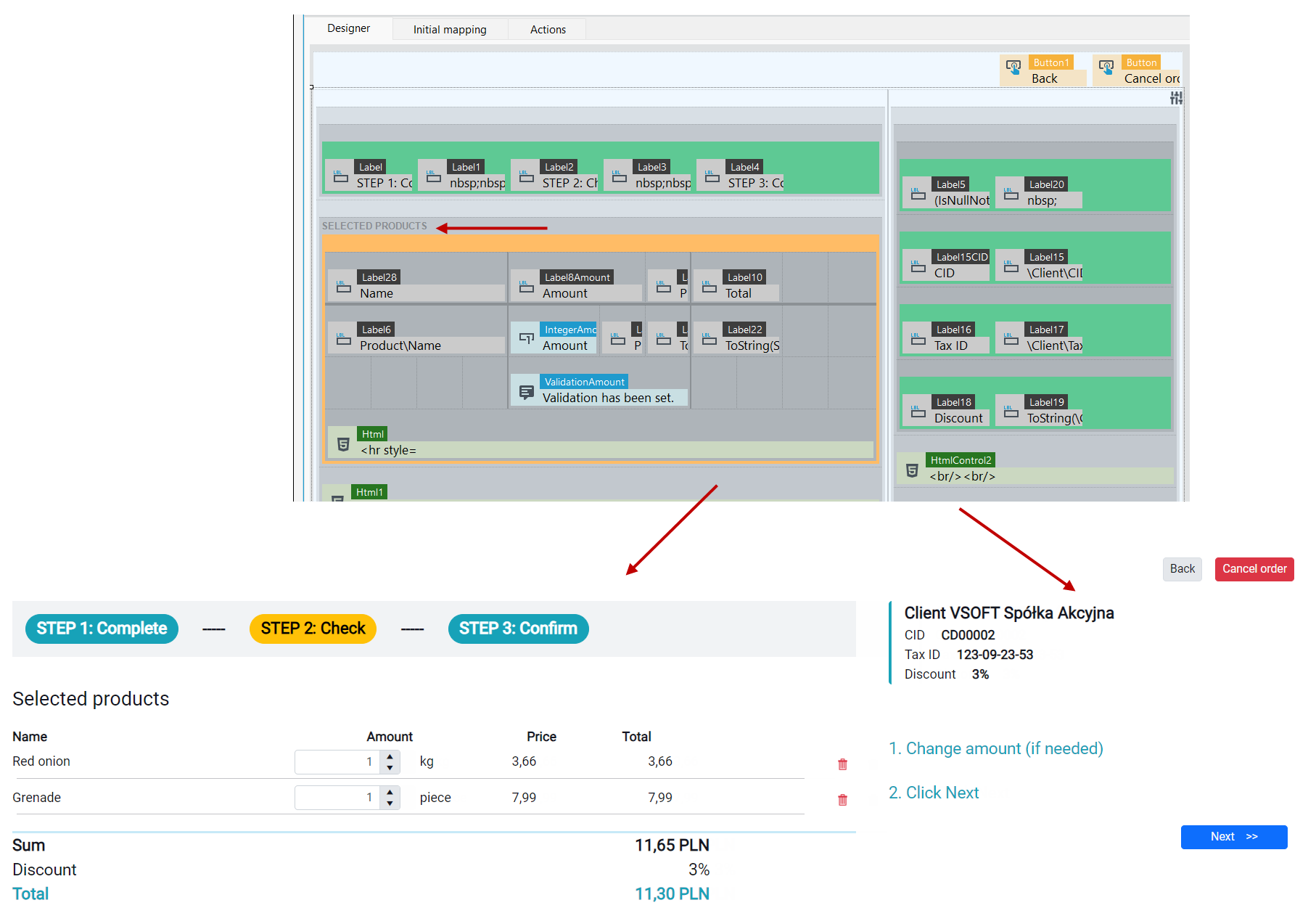Select the Label18 Discount control icon
This screenshot has height=916, width=1316.
(918, 412)
